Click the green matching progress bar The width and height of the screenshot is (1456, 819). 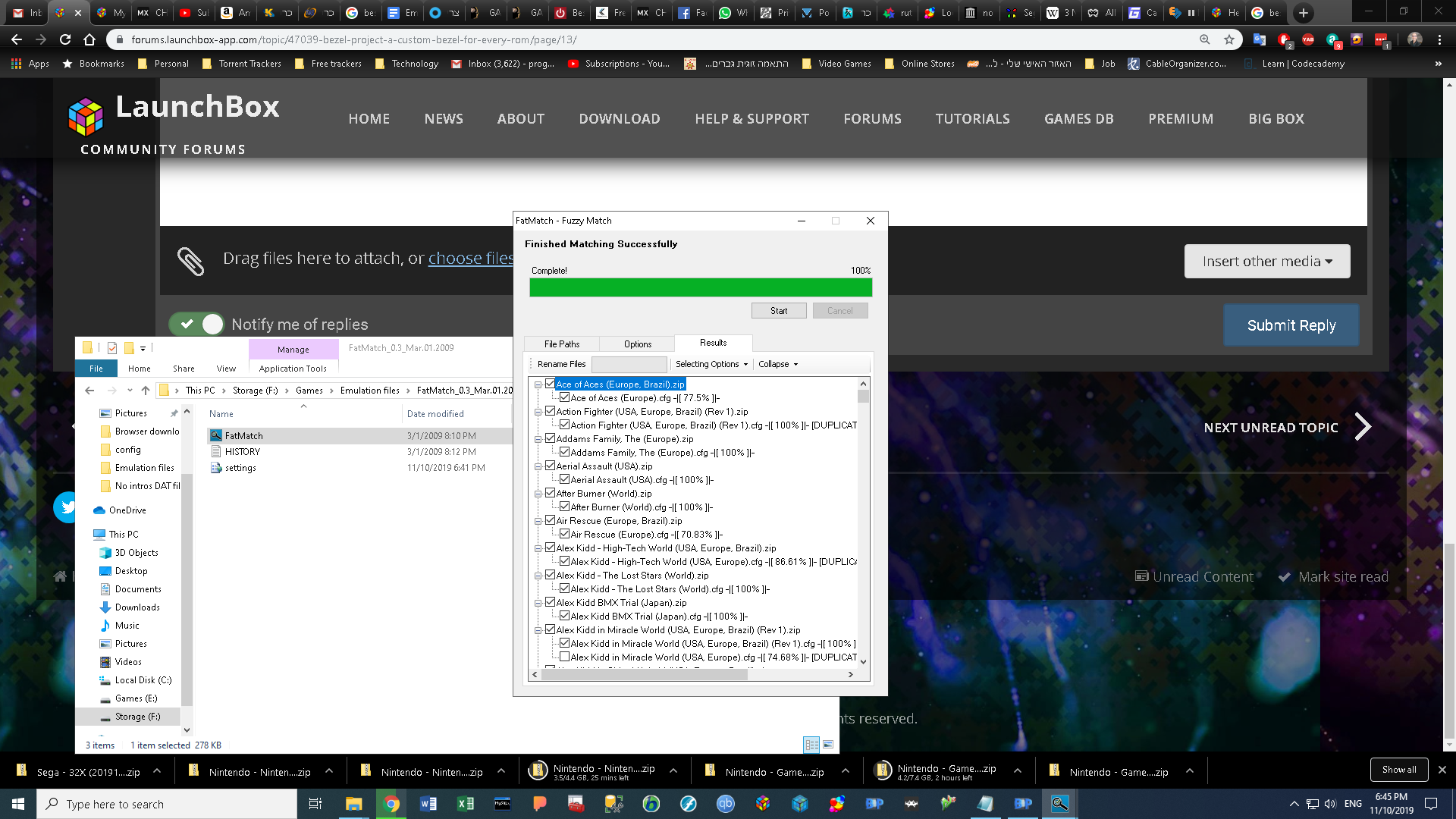coord(700,287)
